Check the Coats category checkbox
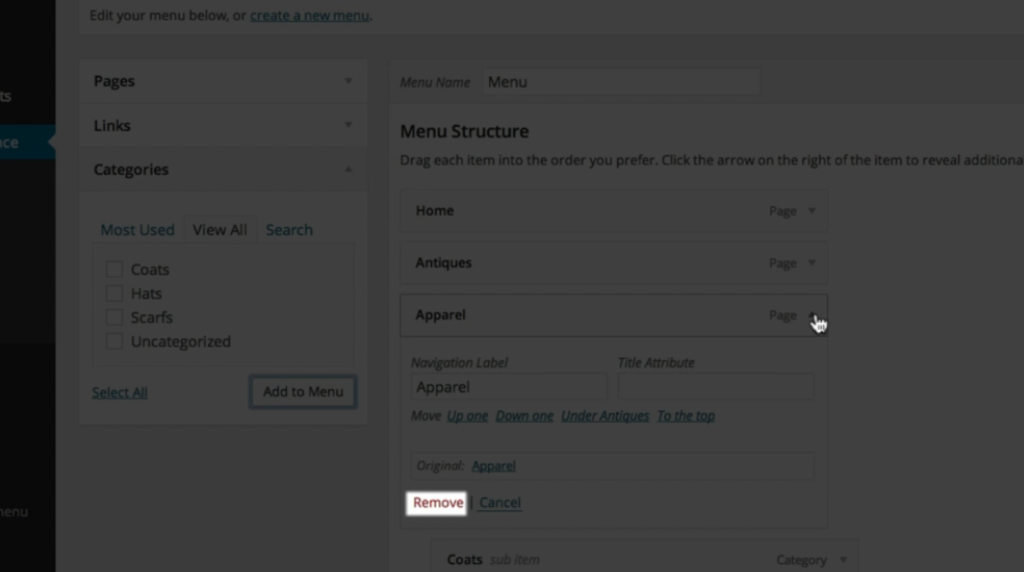Screen dimensions: 1024x572 tap(114, 269)
